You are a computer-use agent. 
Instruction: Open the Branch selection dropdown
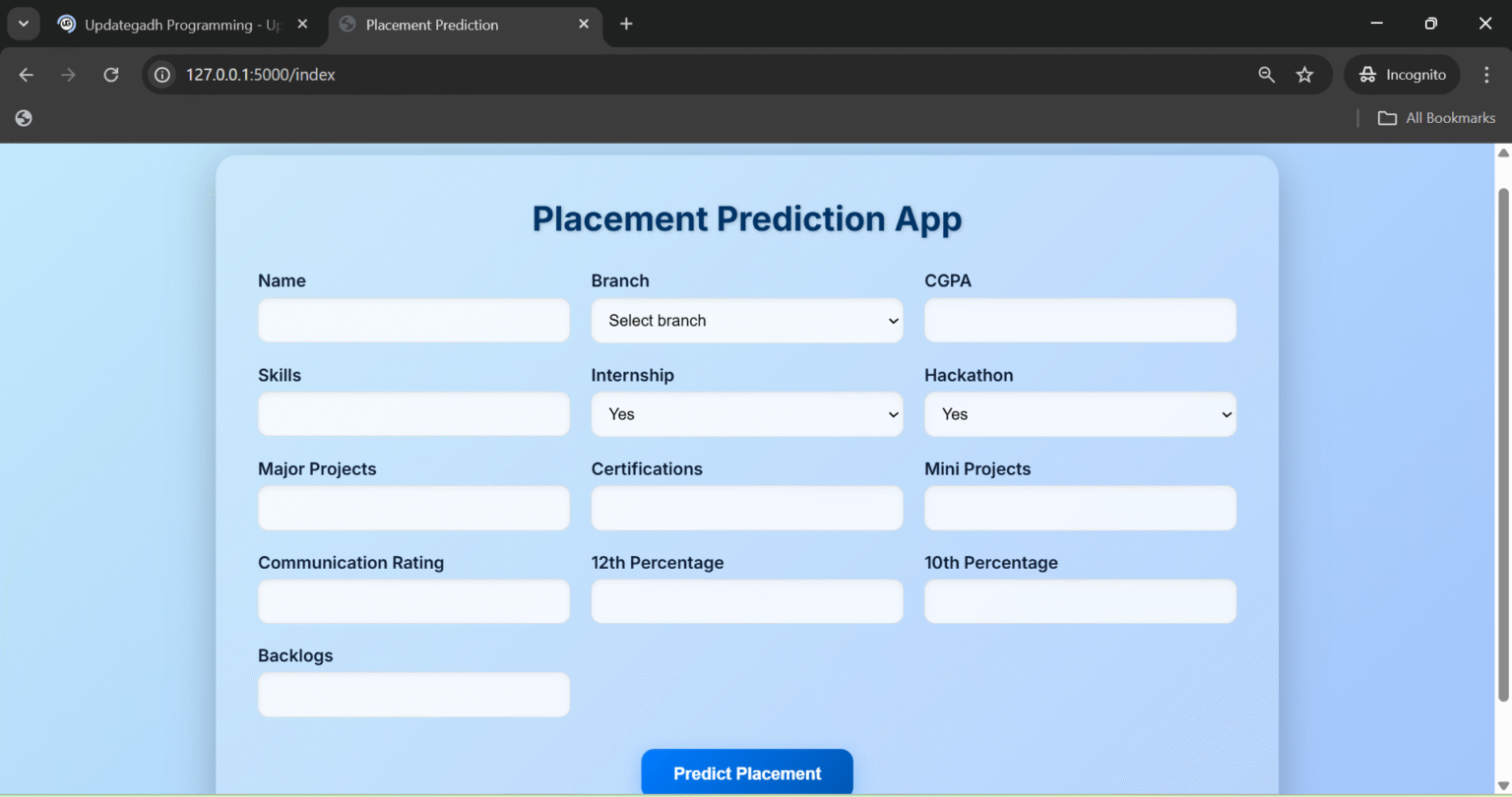coord(746,320)
